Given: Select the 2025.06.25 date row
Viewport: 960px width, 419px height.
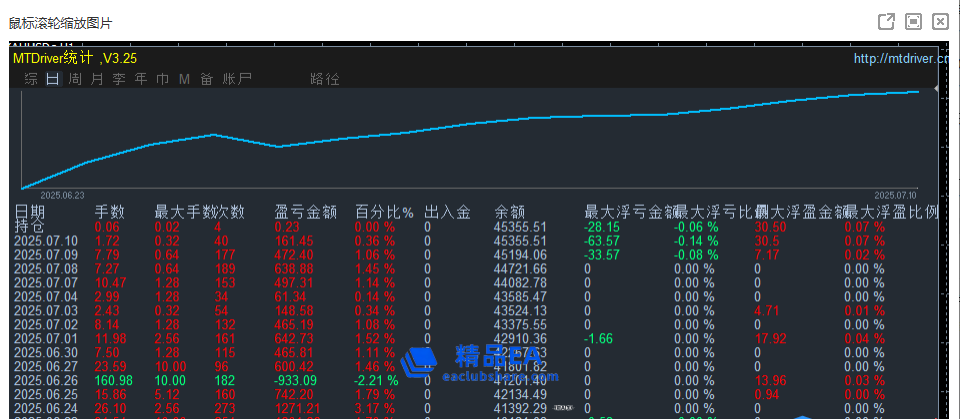Looking at the screenshot, I should (46, 394).
